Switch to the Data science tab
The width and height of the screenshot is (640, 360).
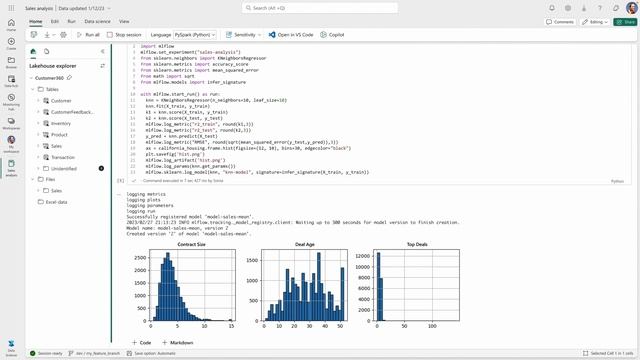[x=97, y=21]
